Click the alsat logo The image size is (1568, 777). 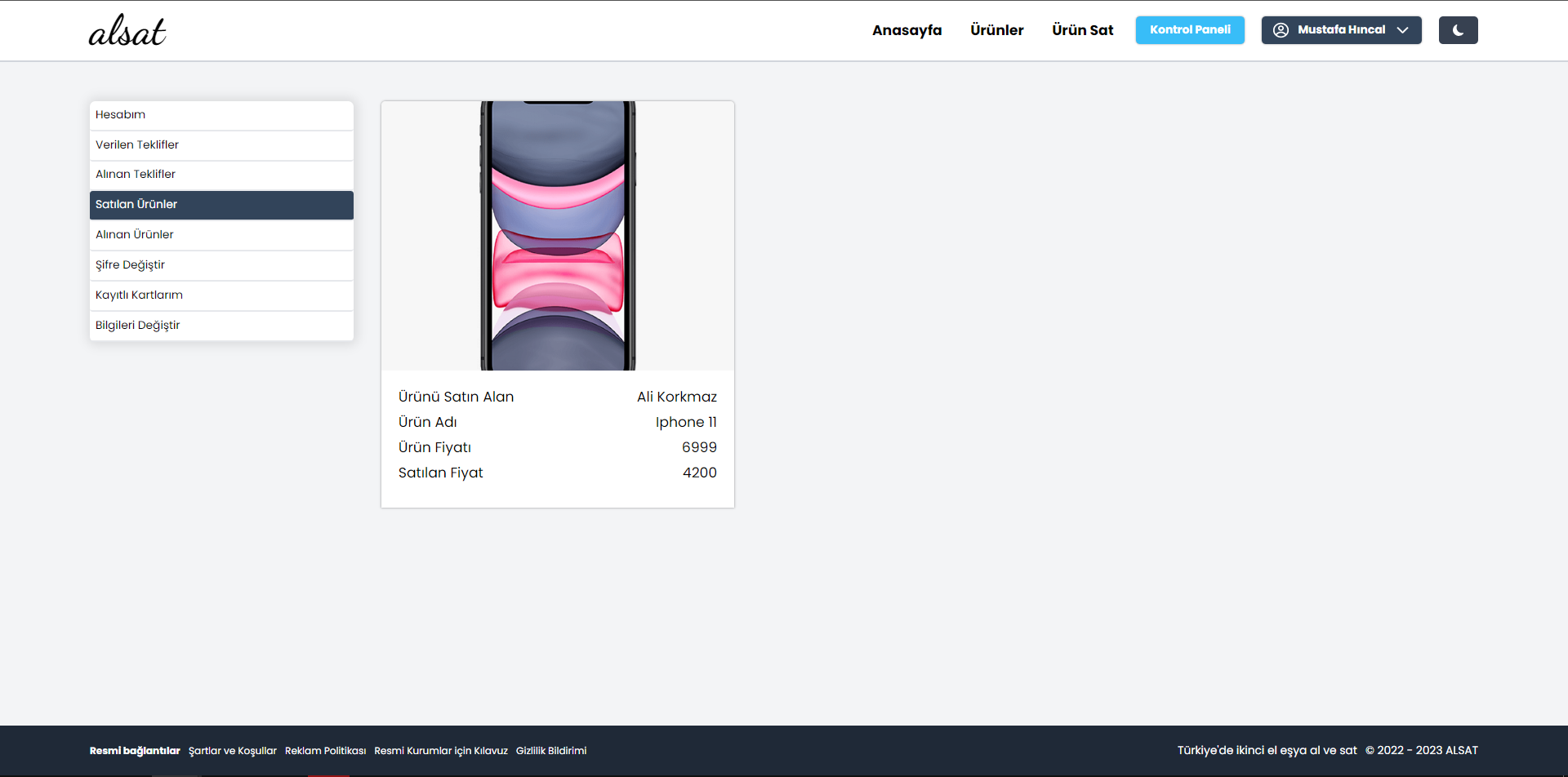point(127,30)
